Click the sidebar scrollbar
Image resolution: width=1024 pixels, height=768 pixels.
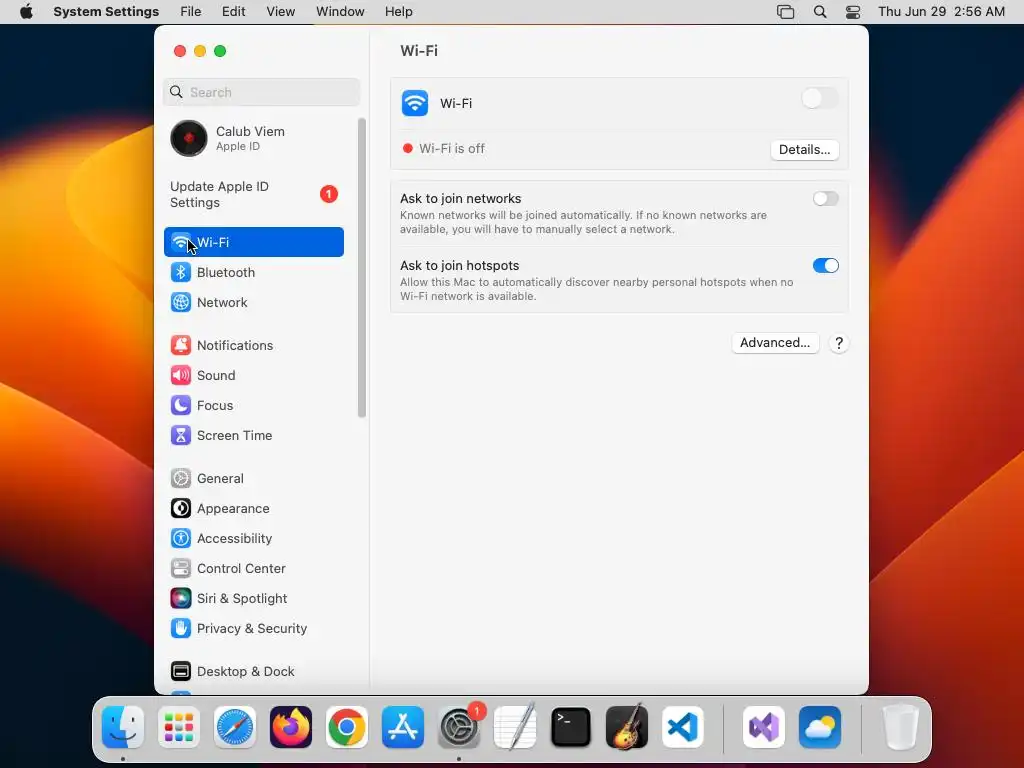(362, 268)
